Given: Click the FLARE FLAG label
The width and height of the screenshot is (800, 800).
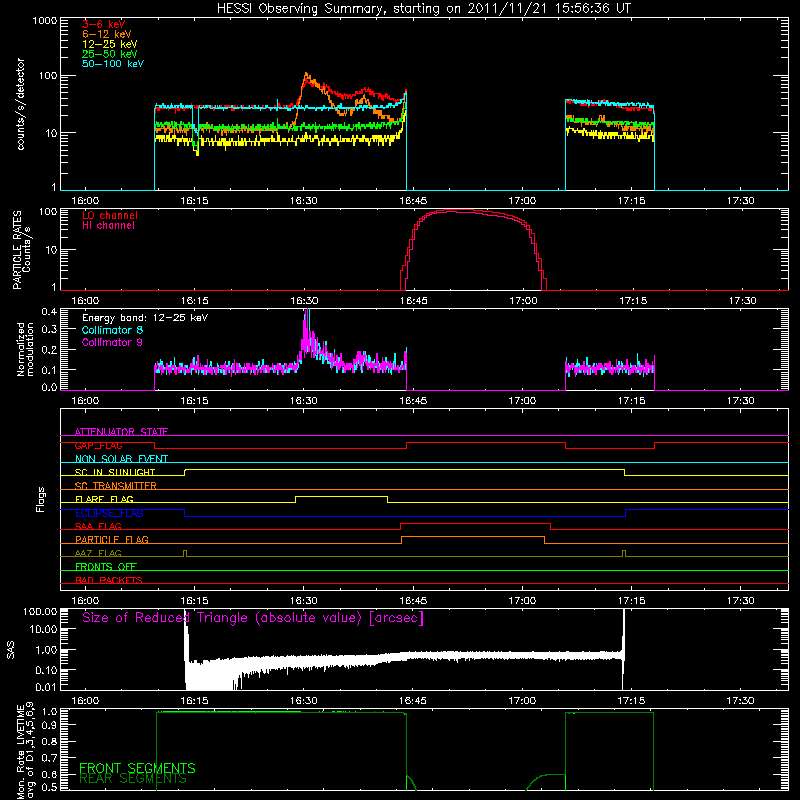Looking at the screenshot, I should tap(104, 499).
